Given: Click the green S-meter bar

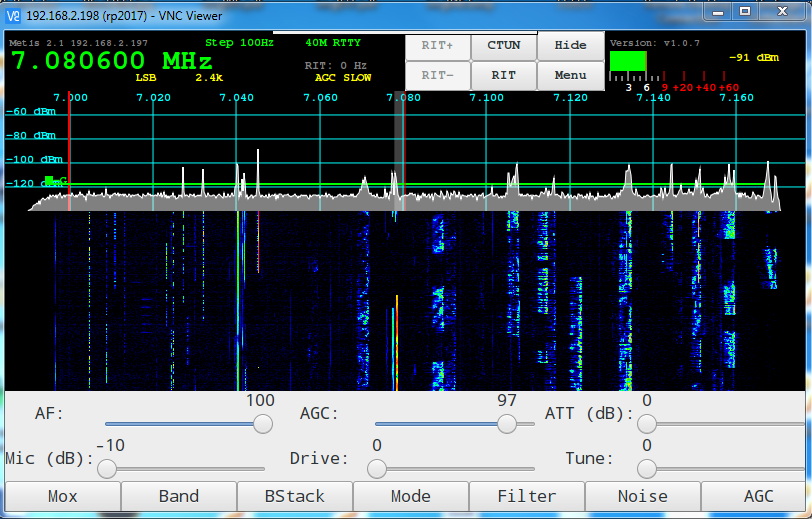Looking at the screenshot, I should click(x=628, y=61).
